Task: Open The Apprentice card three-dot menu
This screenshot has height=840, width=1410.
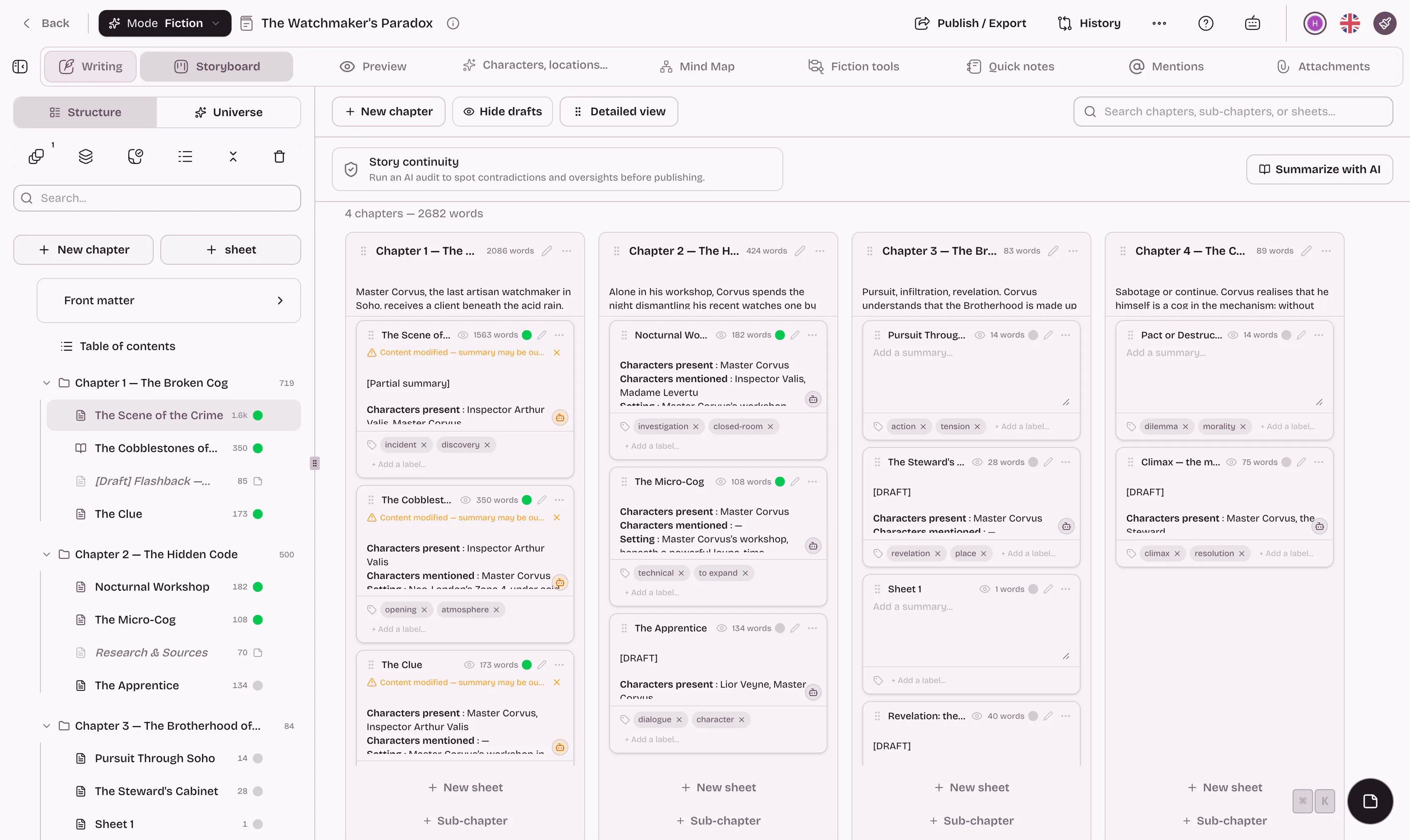Action: pyautogui.click(x=812, y=628)
